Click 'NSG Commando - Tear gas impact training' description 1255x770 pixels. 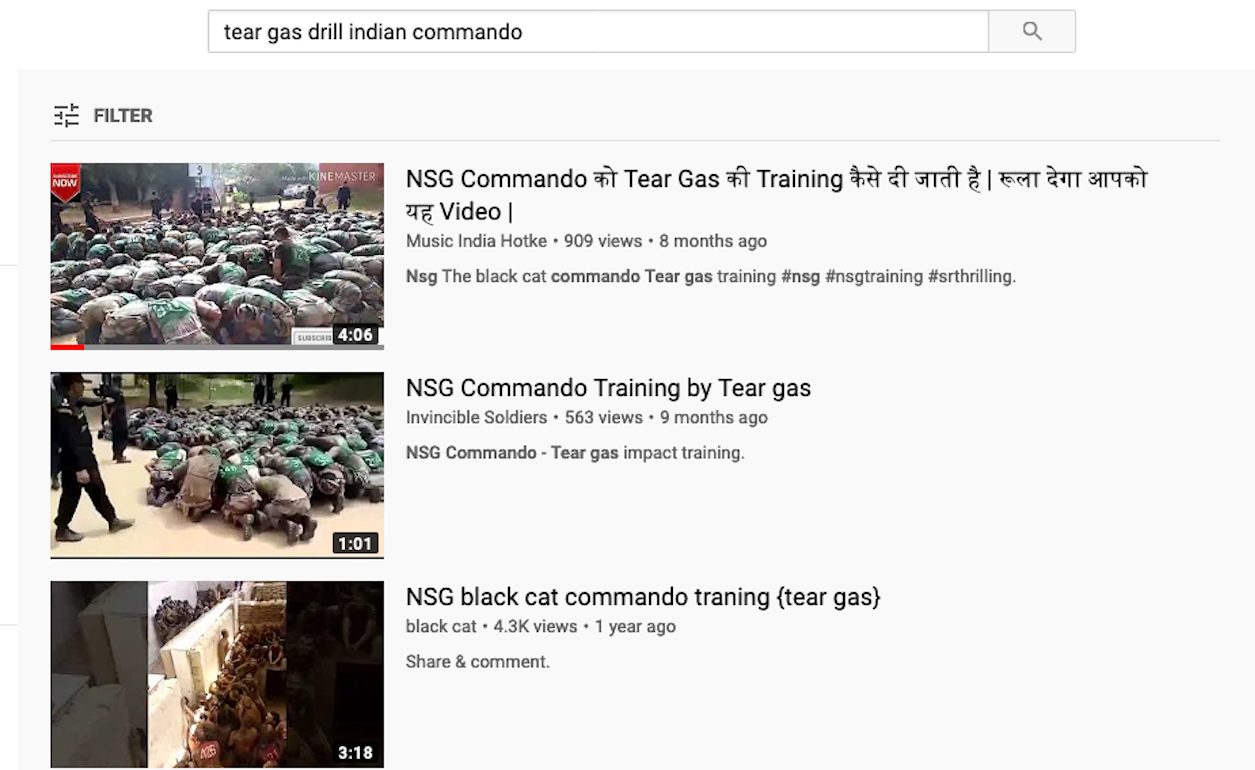(575, 453)
